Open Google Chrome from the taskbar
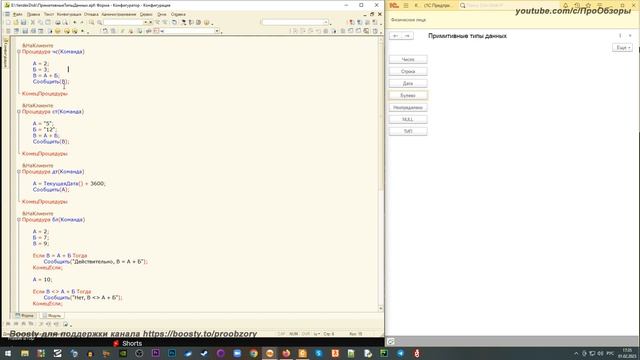This screenshot has height=360, width=640. coord(253,353)
